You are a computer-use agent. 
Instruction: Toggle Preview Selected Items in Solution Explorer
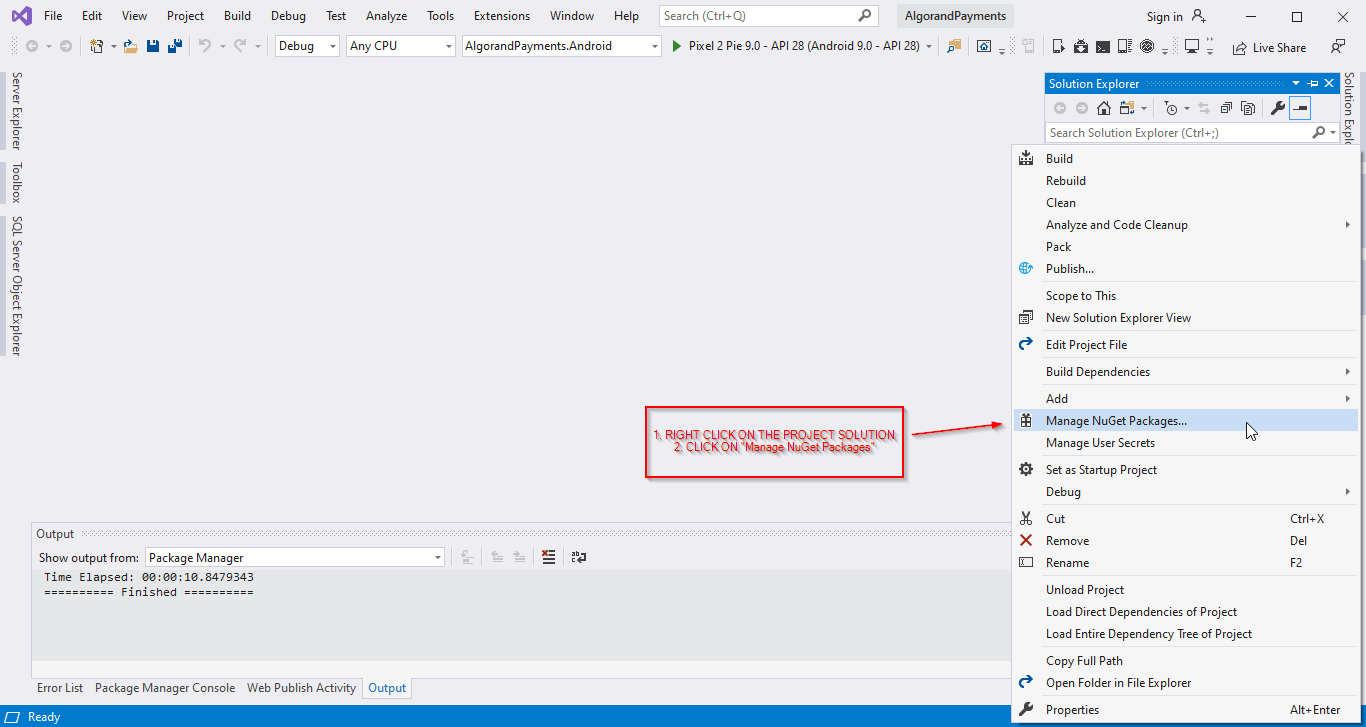1300,108
